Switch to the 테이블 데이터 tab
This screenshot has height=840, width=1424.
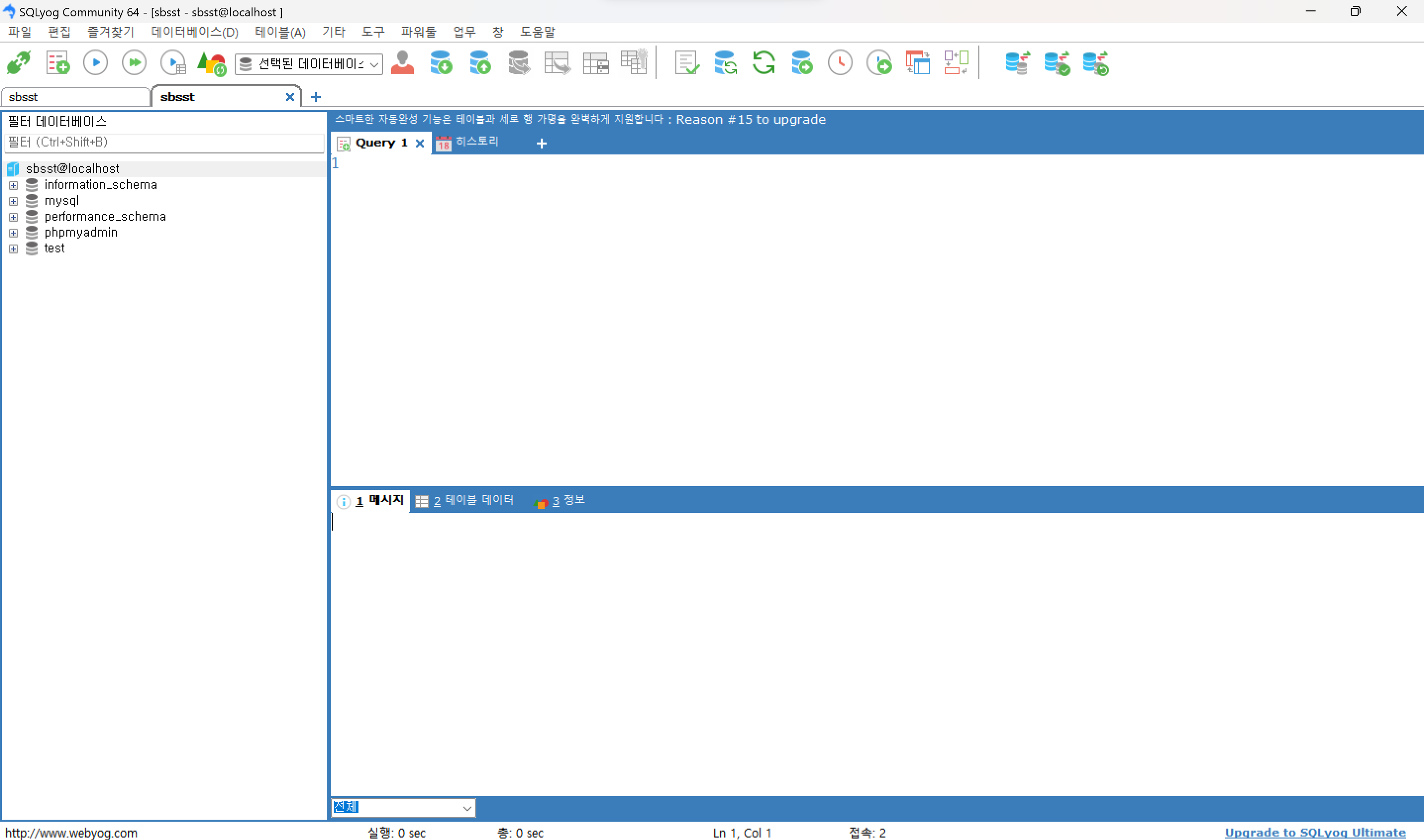point(465,500)
